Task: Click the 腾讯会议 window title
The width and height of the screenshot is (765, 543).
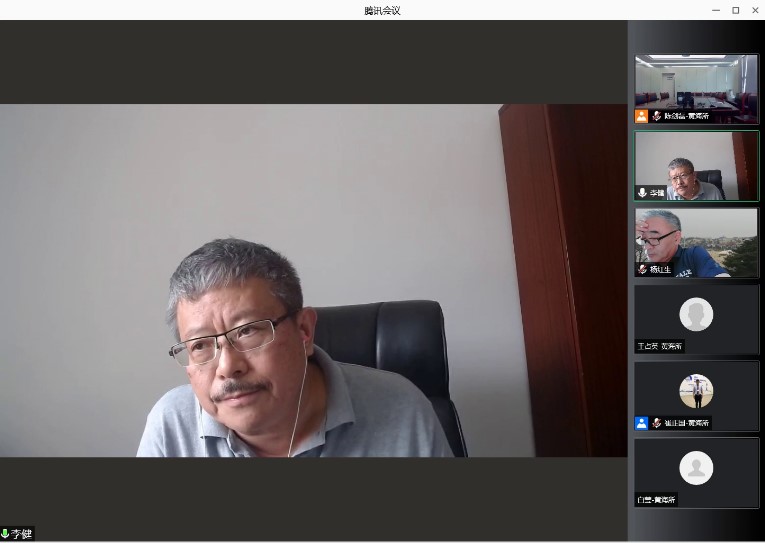Action: (x=382, y=10)
